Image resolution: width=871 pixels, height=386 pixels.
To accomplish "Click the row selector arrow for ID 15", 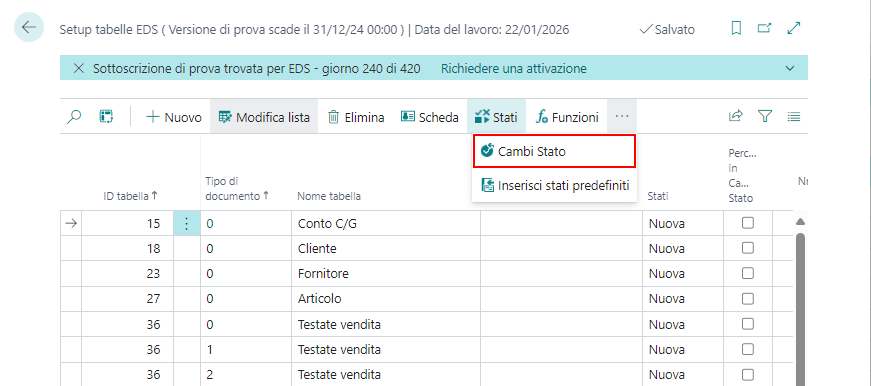I will tap(71, 224).
